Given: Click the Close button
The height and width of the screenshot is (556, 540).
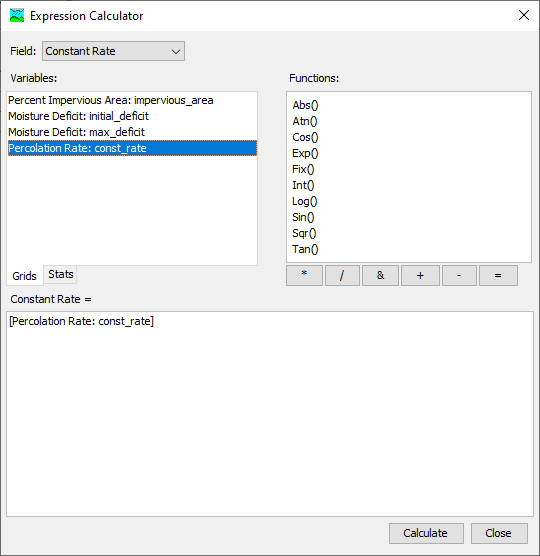Looking at the screenshot, I should 499,533.
